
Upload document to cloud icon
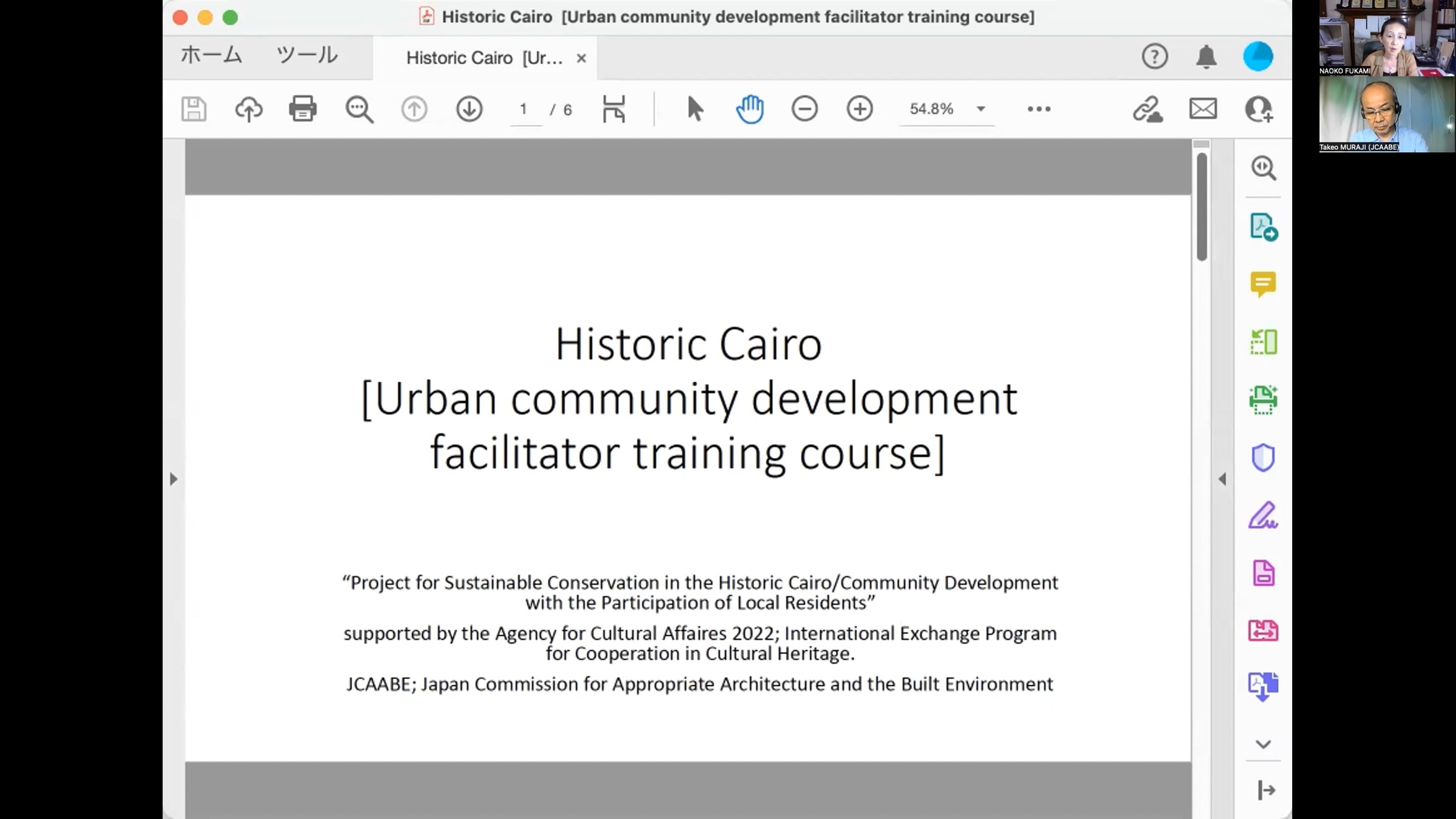[249, 109]
